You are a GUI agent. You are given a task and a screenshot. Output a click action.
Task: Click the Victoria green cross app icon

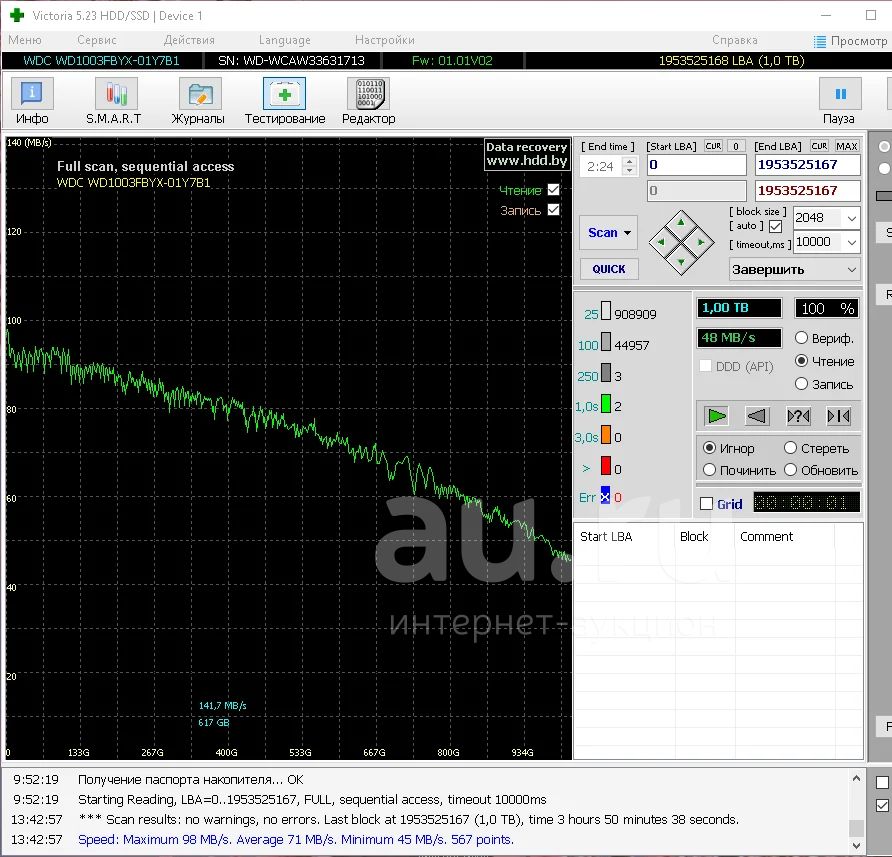pyautogui.click(x=17, y=15)
